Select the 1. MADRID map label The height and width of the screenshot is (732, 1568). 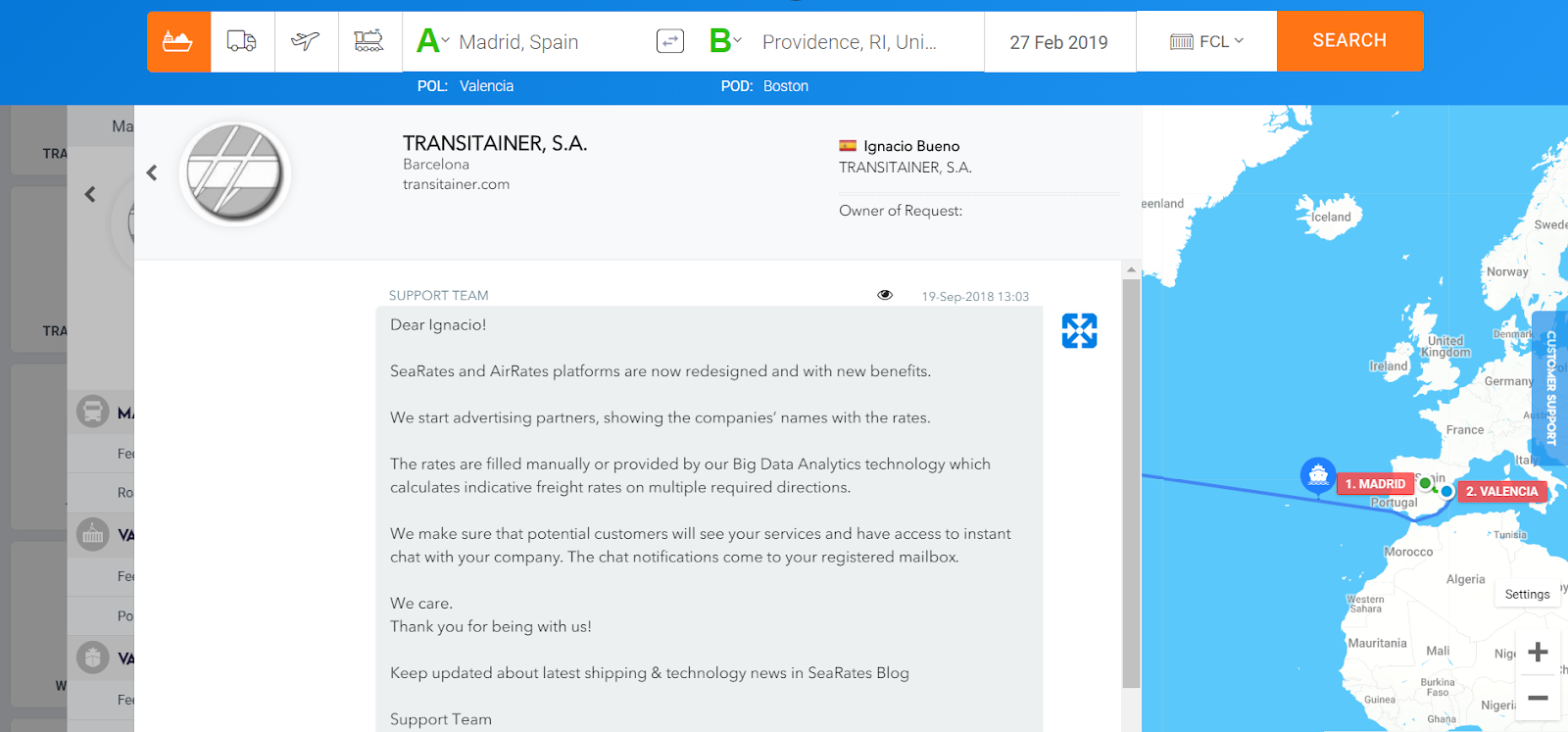click(x=1375, y=484)
